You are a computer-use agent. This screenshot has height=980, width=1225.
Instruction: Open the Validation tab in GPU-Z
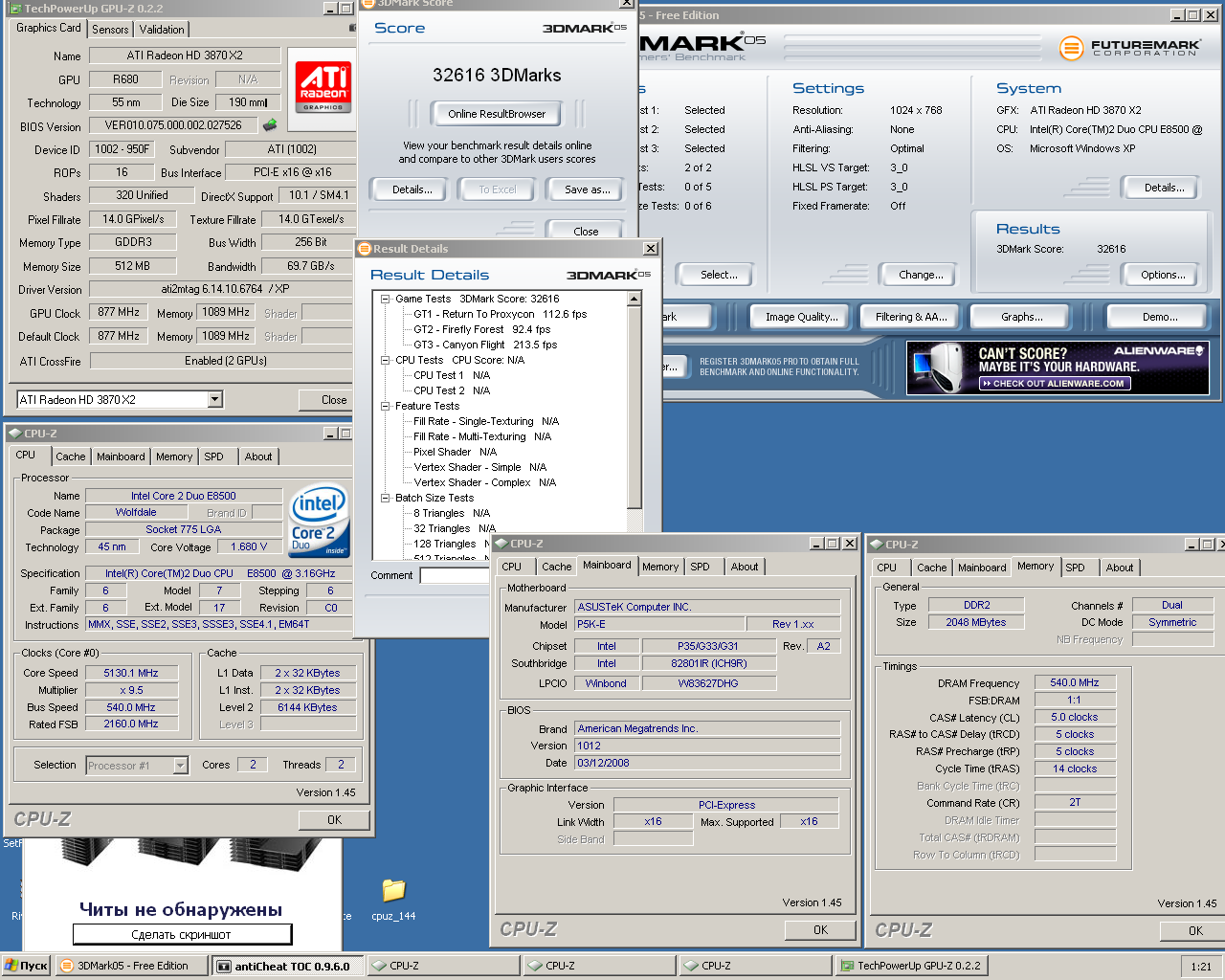(162, 30)
